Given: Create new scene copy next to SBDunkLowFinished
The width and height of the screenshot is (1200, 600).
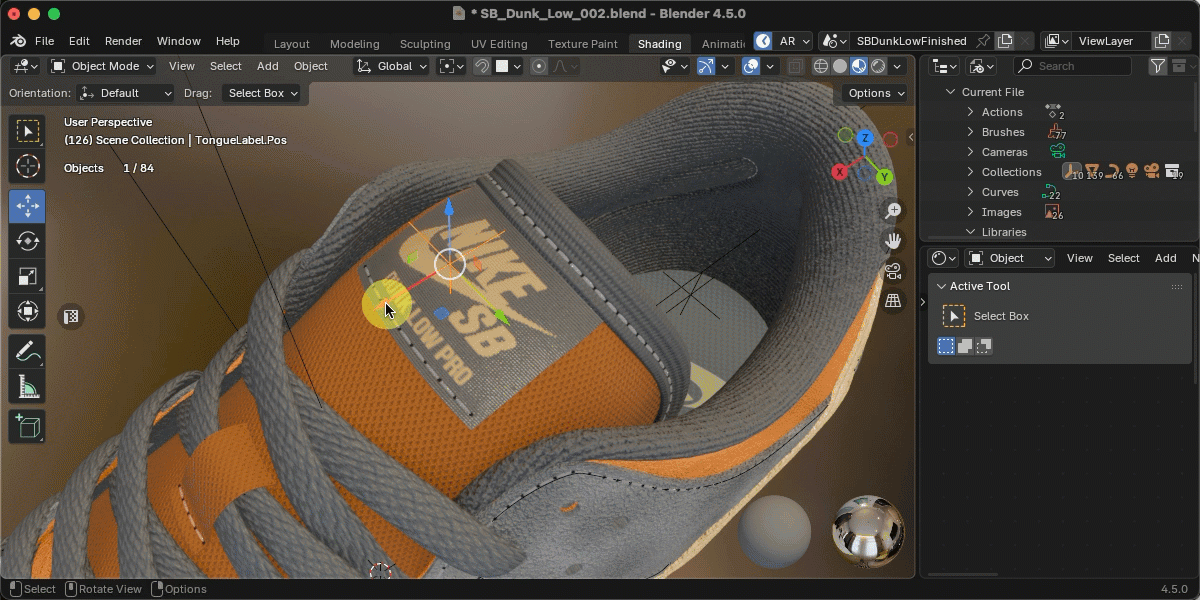Looking at the screenshot, I should (1005, 41).
